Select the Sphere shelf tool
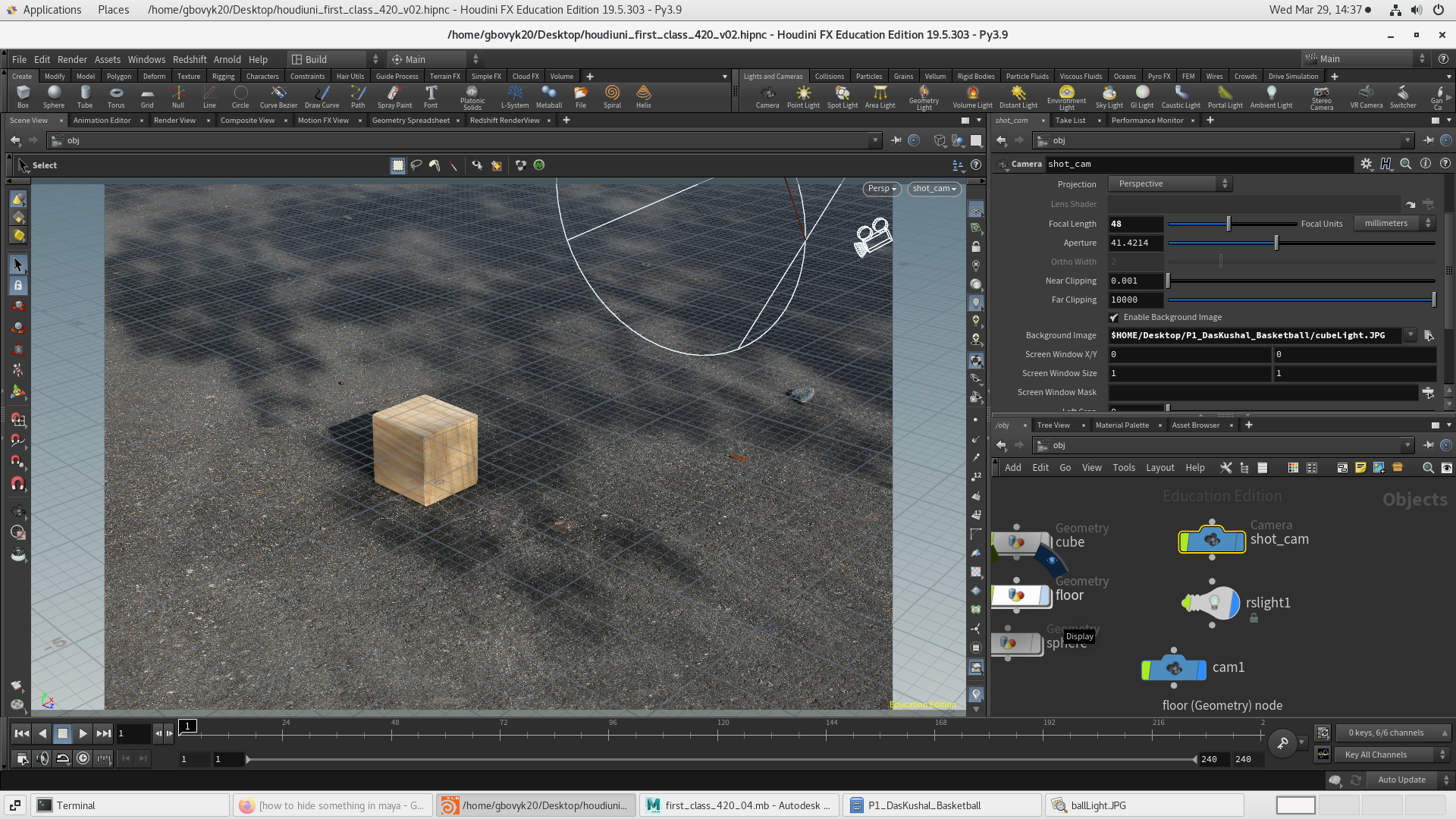This screenshot has height=819, width=1456. (54, 96)
